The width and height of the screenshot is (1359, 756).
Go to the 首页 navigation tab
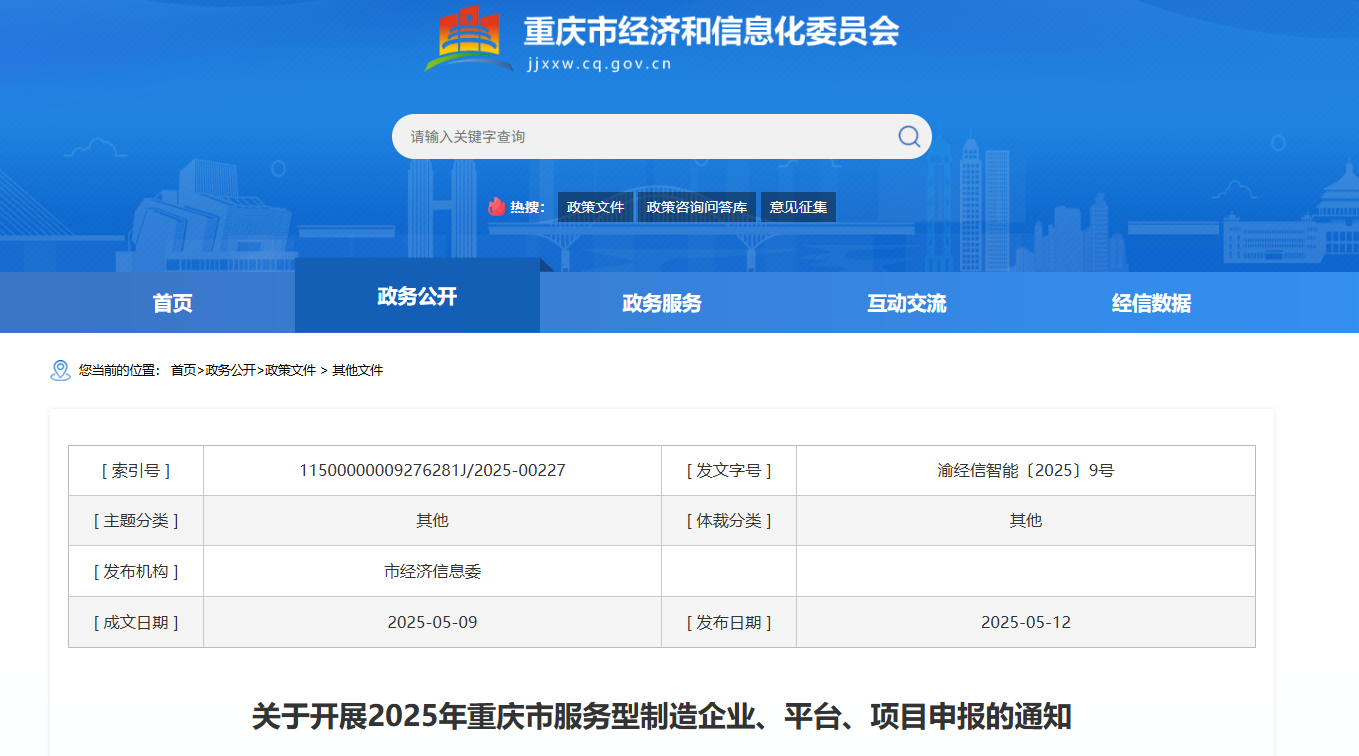coord(172,303)
